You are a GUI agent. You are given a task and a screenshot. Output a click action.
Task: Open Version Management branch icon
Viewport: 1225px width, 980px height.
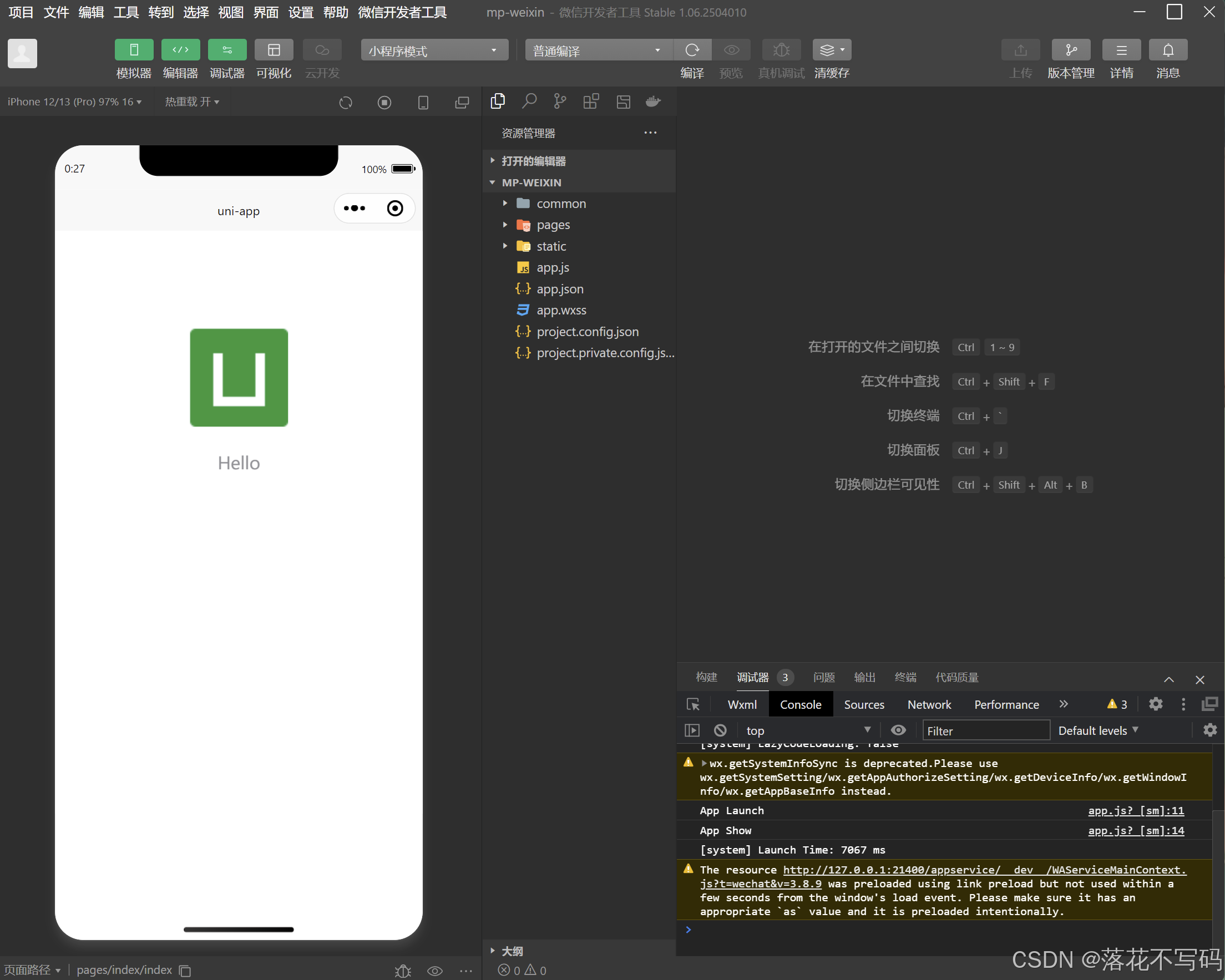[1070, 50]
